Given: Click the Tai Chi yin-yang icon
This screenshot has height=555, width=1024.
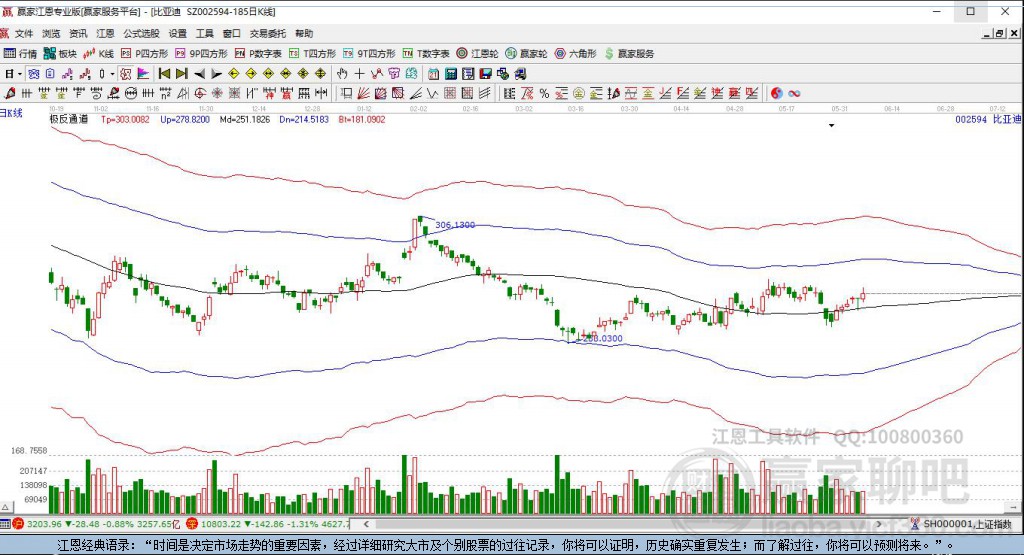Looking at the screenshot, I should 776,93.
